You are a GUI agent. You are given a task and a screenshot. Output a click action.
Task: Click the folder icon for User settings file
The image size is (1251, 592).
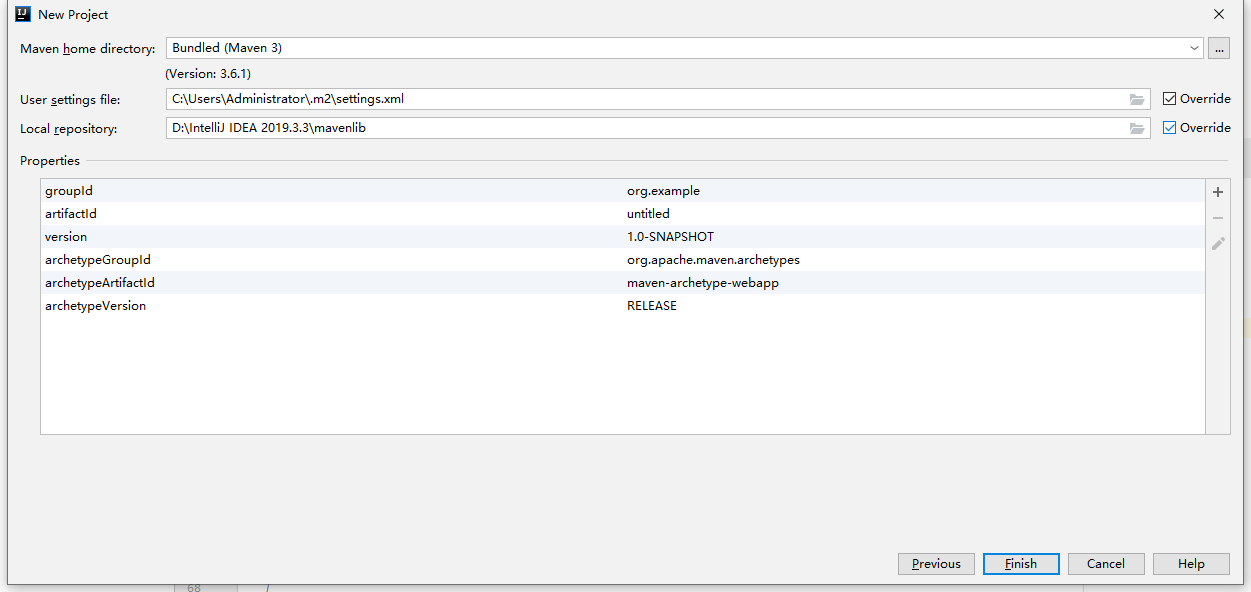click(x=1137, y=99)
